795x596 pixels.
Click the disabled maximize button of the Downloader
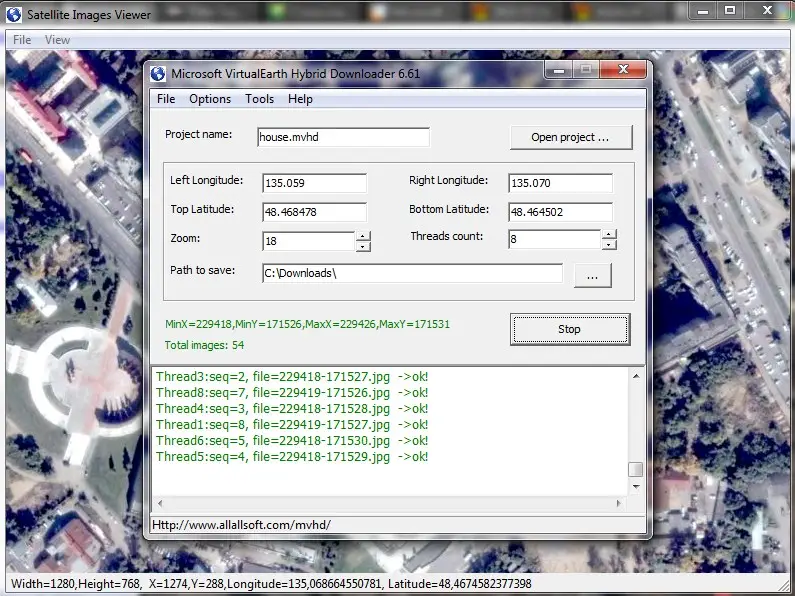[x=586, y=70]
